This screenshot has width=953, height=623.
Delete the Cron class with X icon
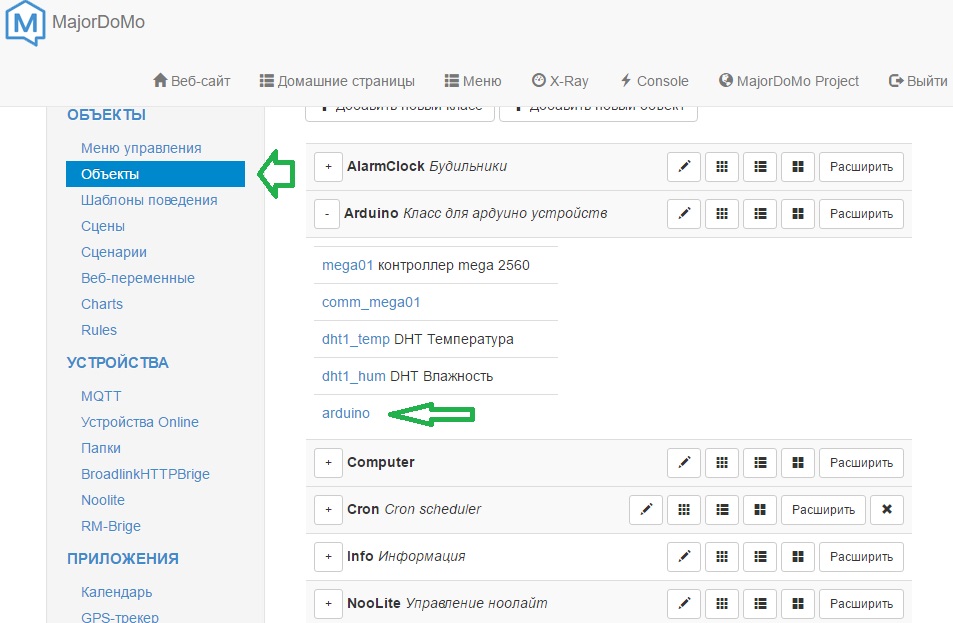[887, 510]
